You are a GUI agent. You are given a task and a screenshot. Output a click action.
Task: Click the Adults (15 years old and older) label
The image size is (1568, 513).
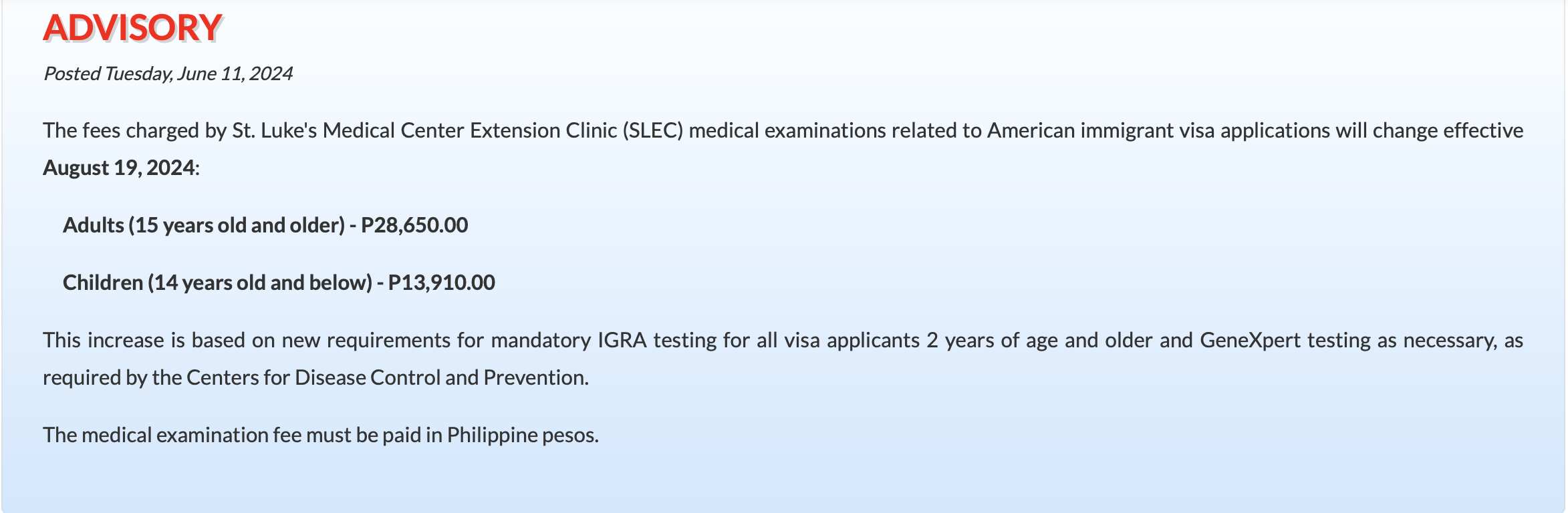(204, 225)
